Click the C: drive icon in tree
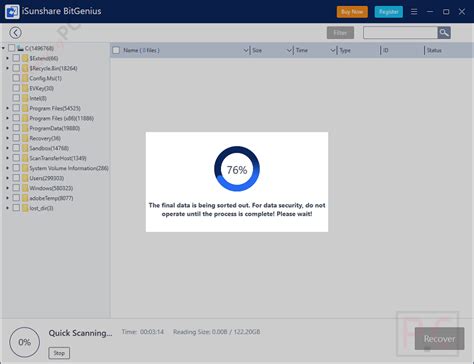 point(20,48)
